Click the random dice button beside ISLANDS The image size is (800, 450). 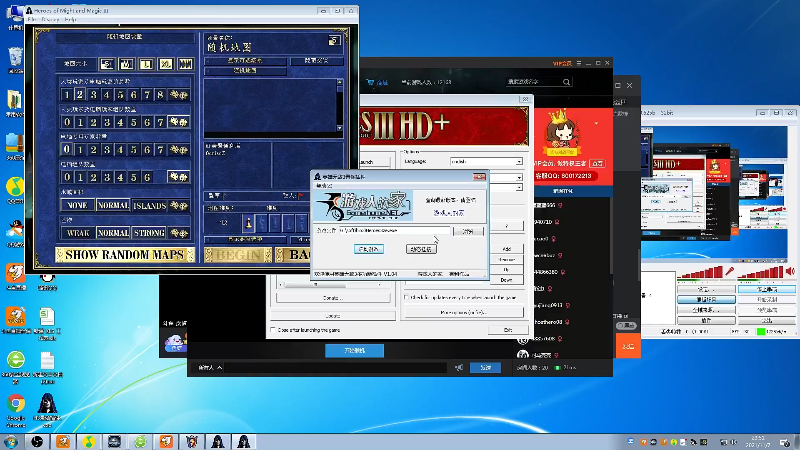tap(179, 205)
